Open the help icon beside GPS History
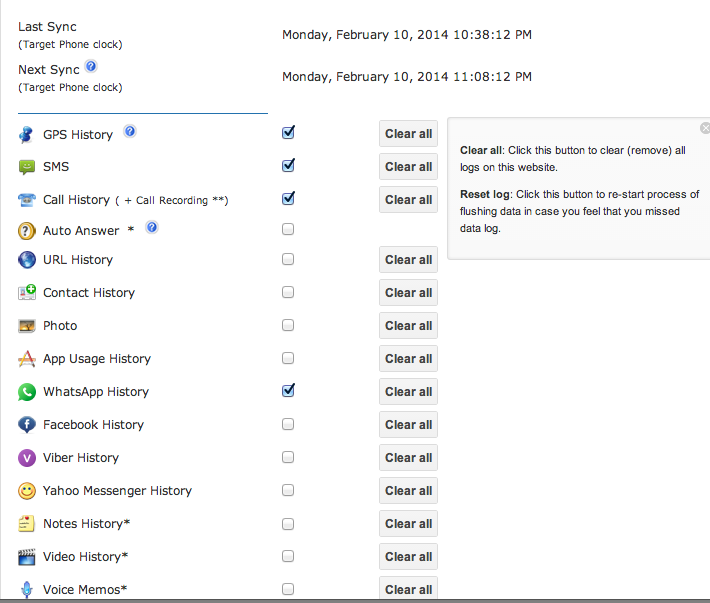The height and width of the screenshot is (603, 710). point(130,131)
